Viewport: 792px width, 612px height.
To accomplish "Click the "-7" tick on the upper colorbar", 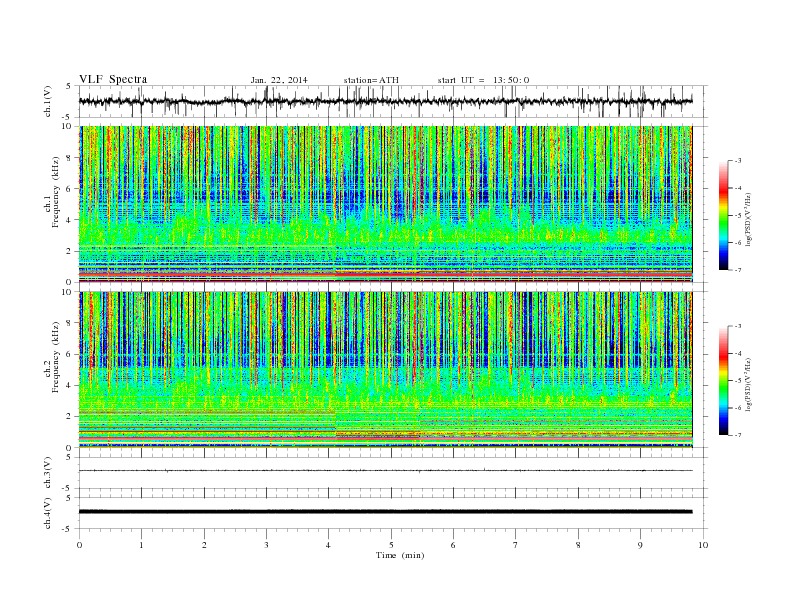I will (x=737, y=270).
